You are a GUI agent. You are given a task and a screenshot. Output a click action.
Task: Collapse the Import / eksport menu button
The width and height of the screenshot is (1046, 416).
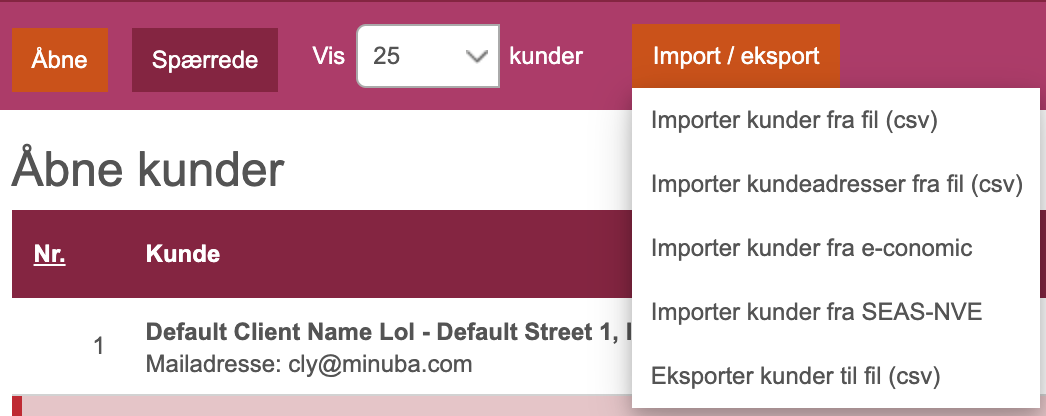(x=736, y=56)
